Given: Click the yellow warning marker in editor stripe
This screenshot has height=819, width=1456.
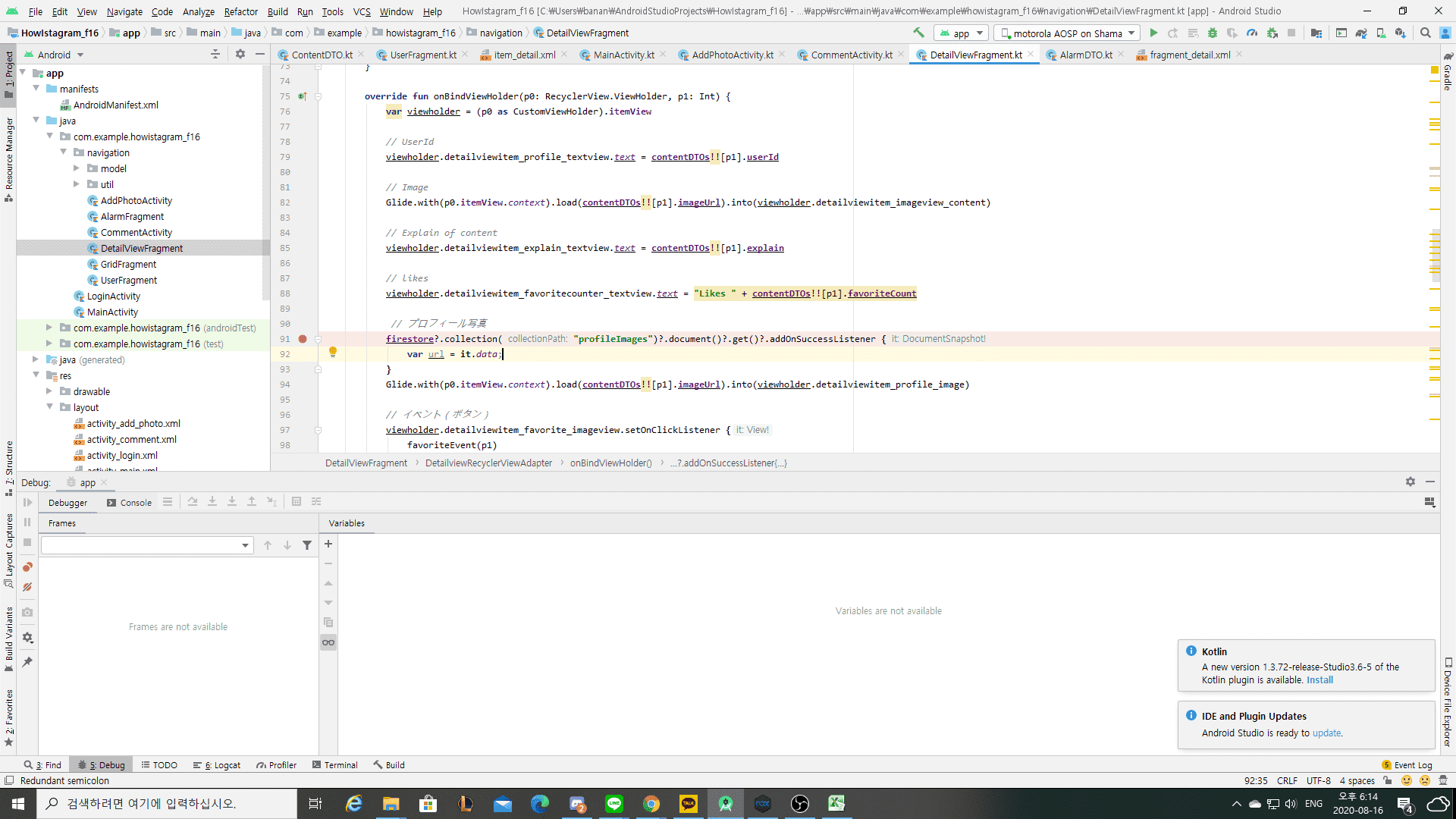Looking at the screenshot, I should point(1434,70).
